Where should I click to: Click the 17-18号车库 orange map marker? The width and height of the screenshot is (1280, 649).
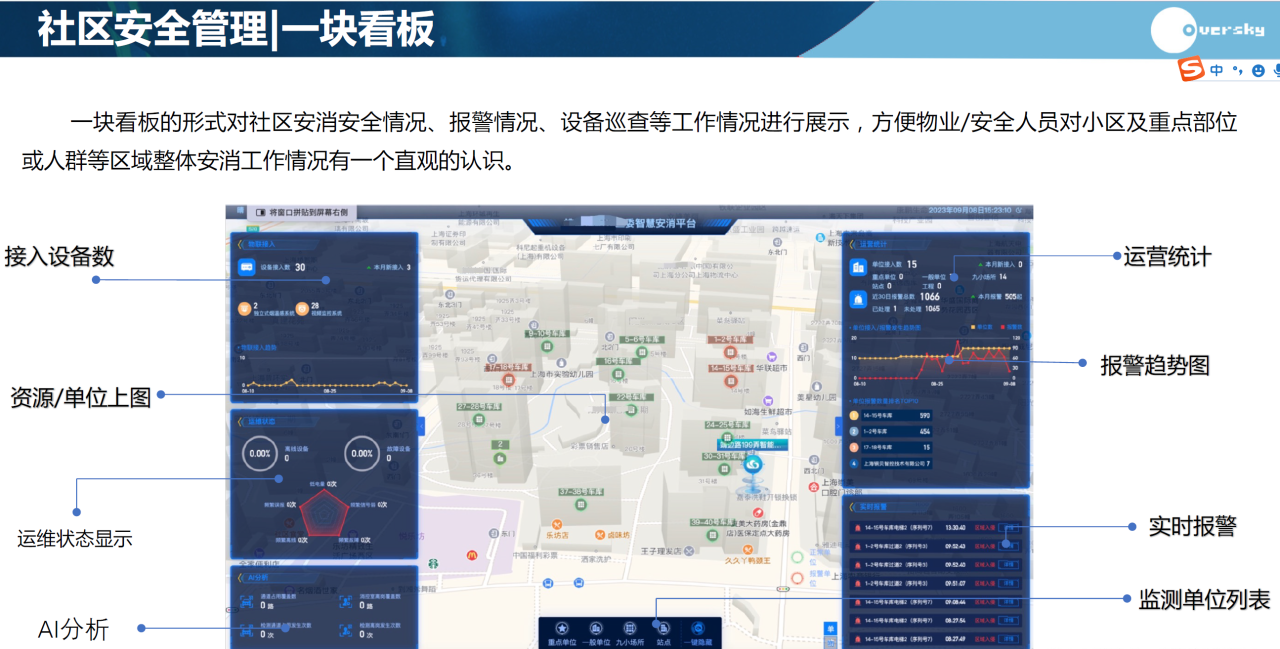pyautogui.click(x=508, y=379)
